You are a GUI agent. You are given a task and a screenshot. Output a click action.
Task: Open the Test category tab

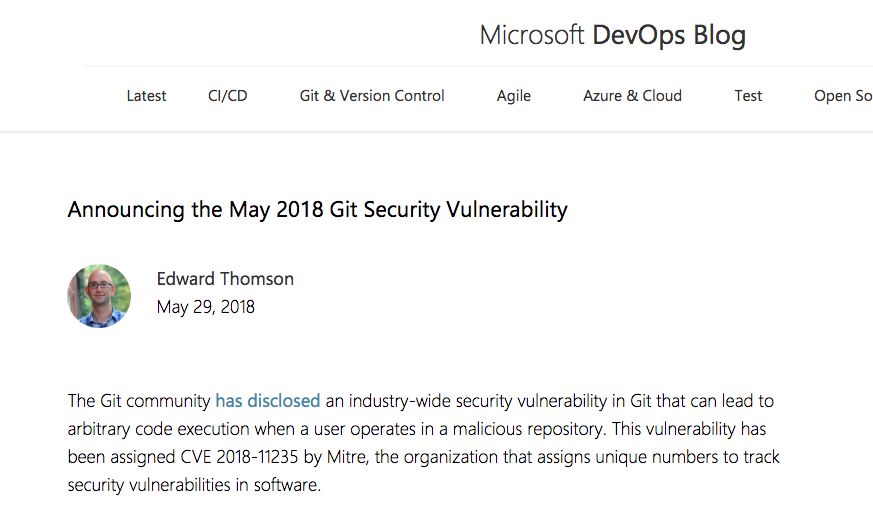coord(748,96)
